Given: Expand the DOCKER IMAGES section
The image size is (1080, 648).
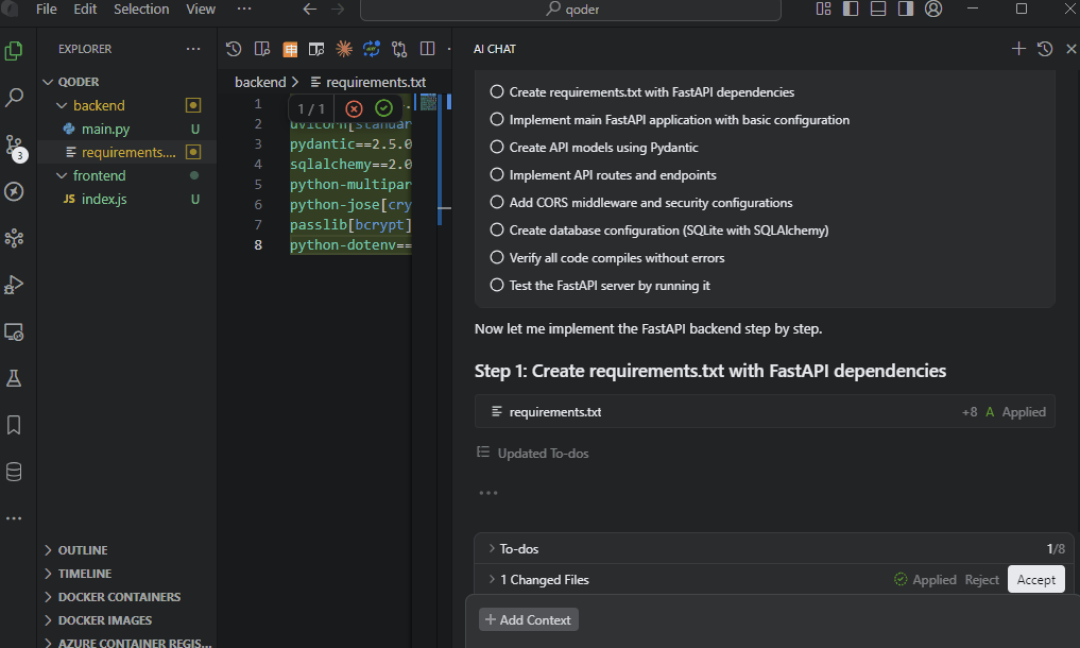Looking at the screenshot, I should click(48, 620).
